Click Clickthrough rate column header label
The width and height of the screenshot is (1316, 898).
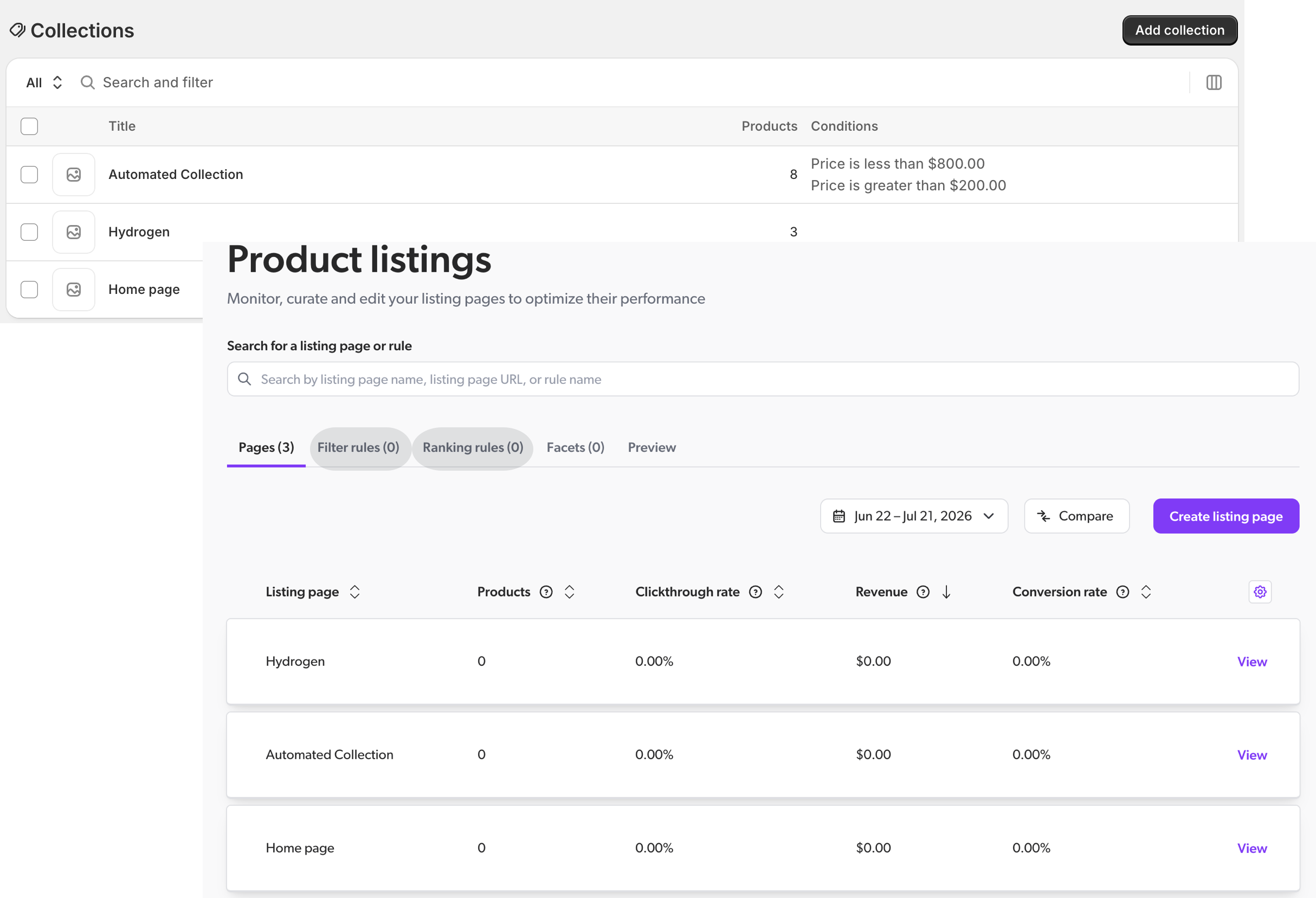click(687, 592)
